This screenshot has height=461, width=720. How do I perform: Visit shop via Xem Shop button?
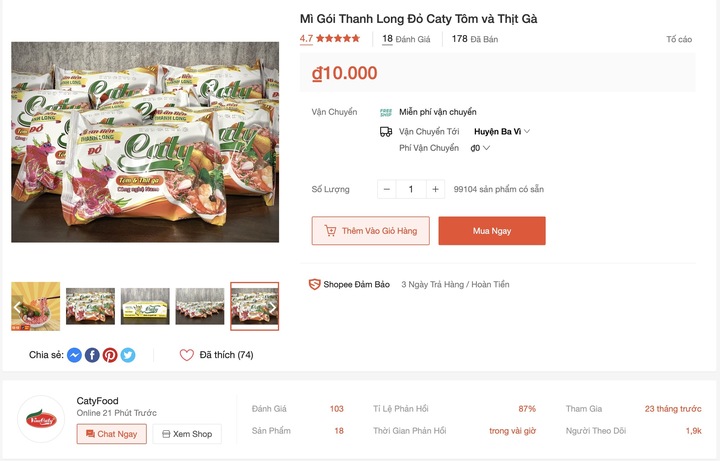coord(187,434)
